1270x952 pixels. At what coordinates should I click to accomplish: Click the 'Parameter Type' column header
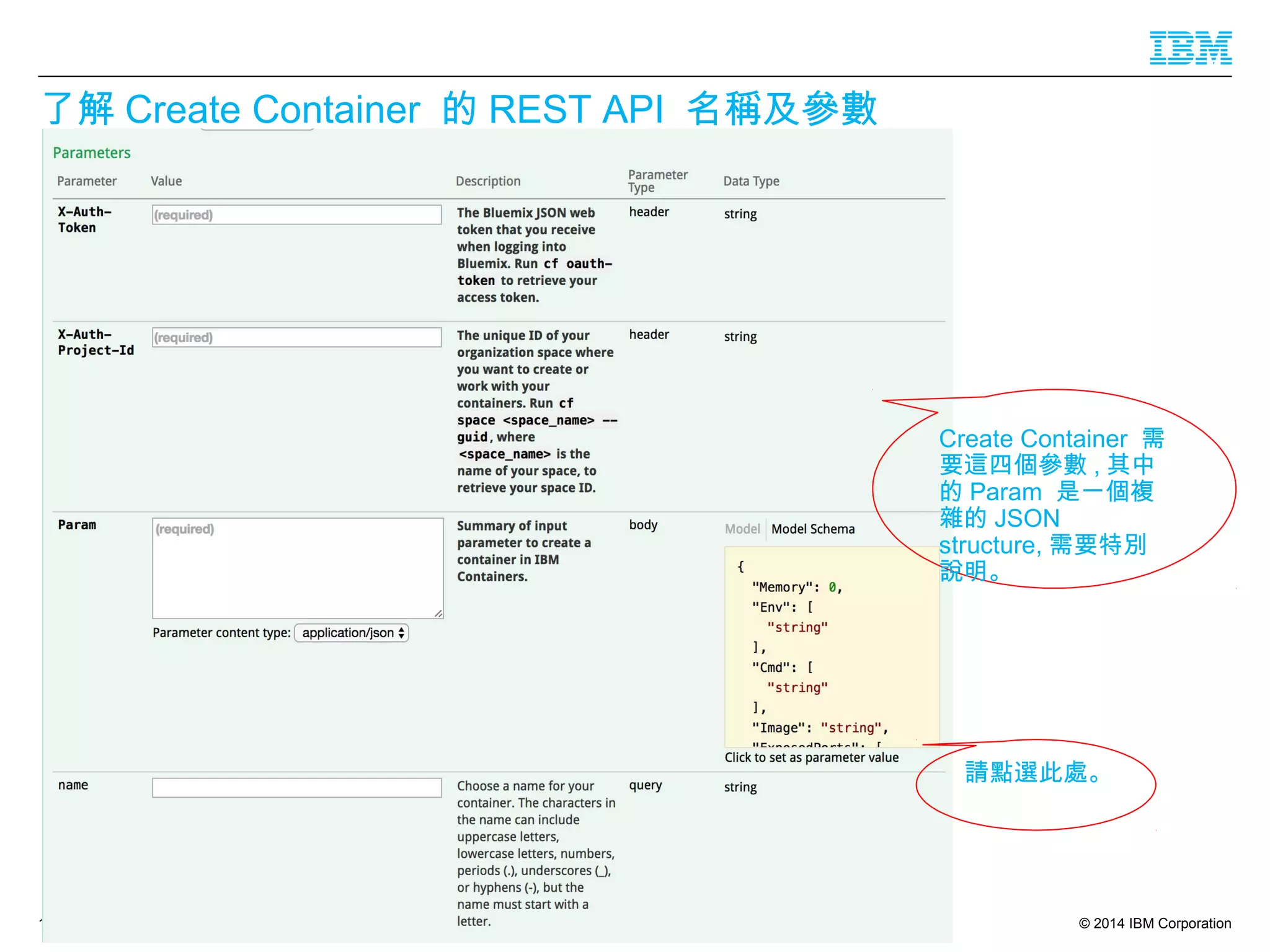(658, 181)
